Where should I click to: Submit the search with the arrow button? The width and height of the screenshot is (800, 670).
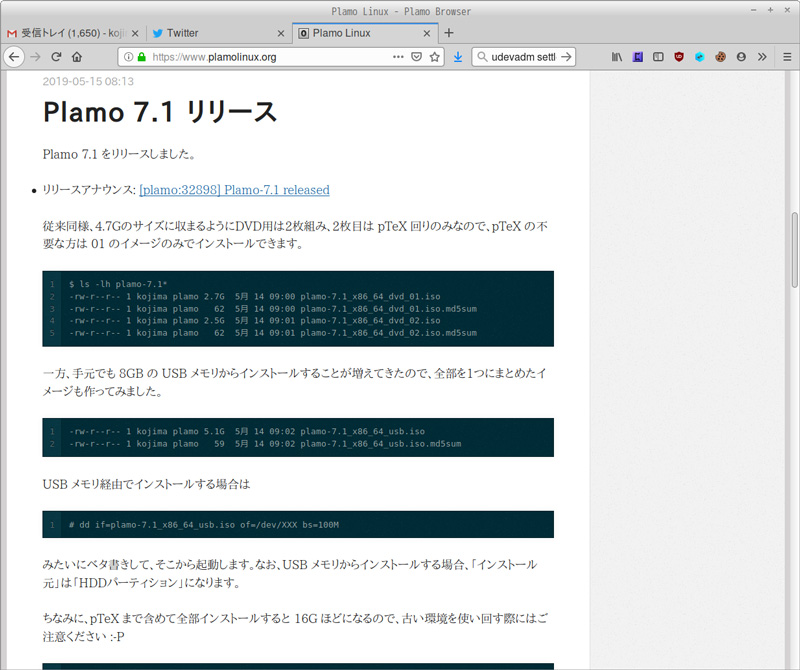566,57
